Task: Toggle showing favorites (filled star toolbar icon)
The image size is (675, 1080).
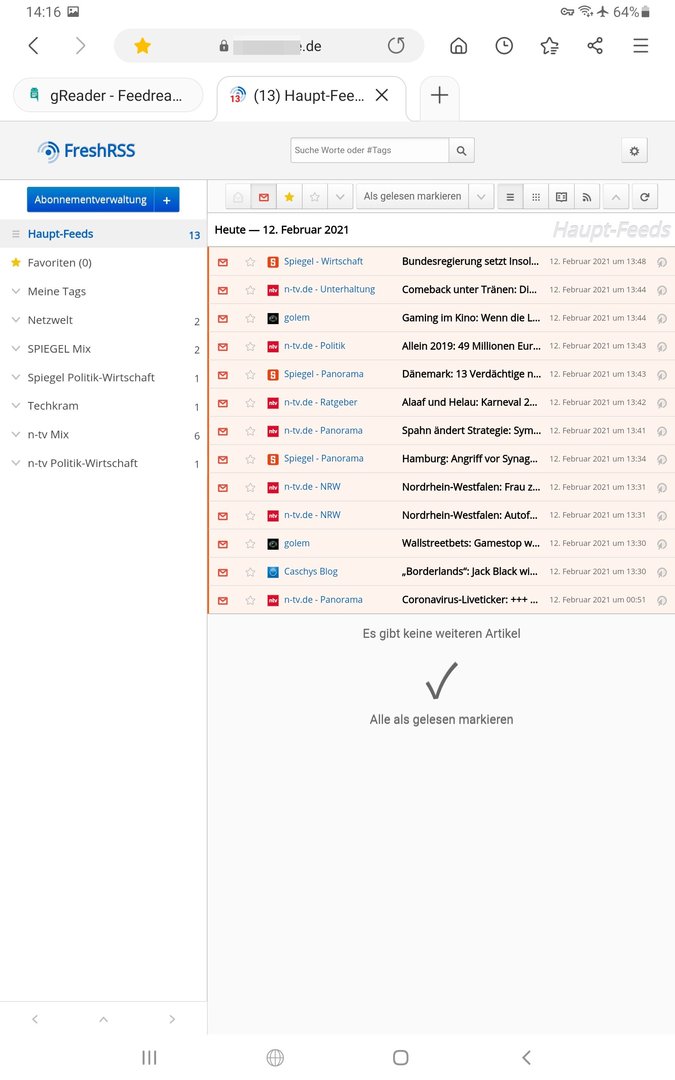Action: point(289,197)
